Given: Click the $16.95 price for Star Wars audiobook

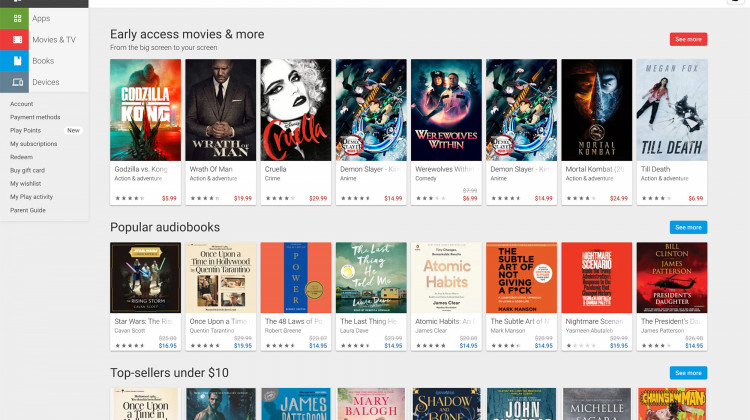Looking at the screenshot, I should (x=167, y=346).
